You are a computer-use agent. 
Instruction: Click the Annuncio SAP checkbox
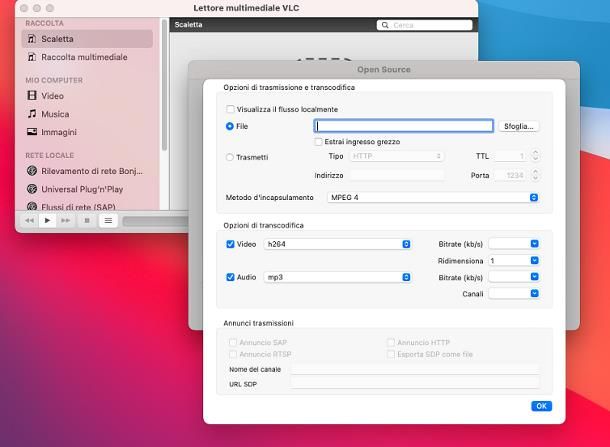tap(233, 342)
